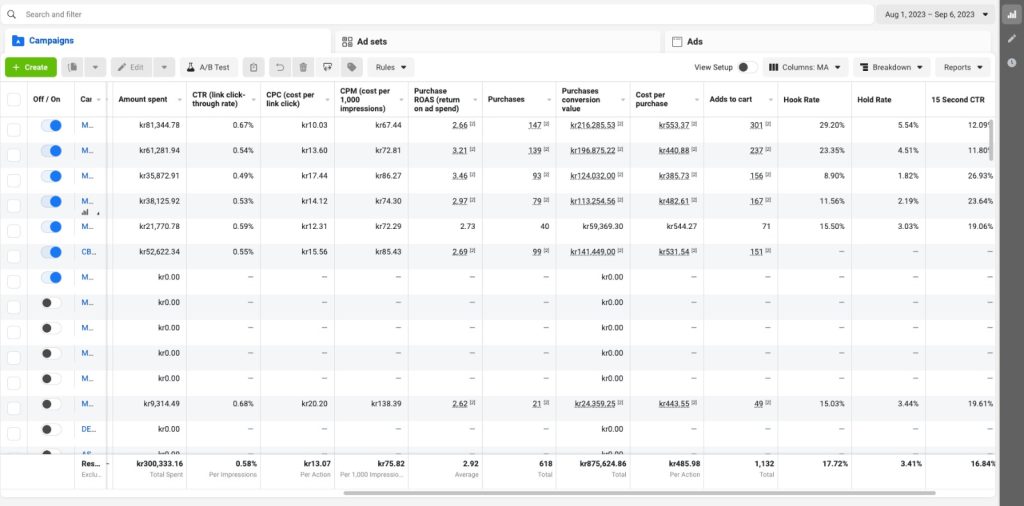
Task: Toggle the View Setup switch
Action: (x=746, y=67)
